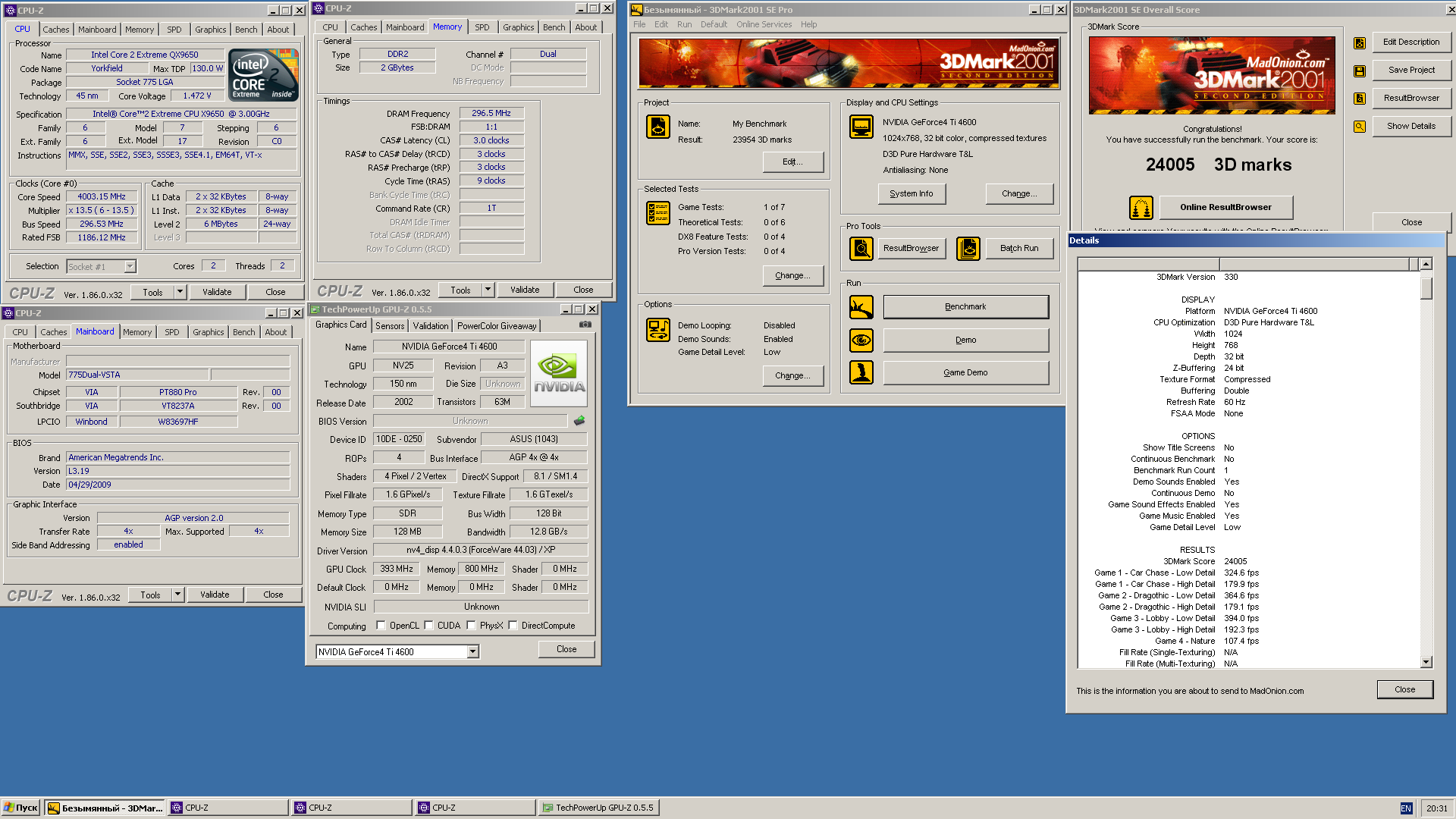1456x819 pixels.
Task: Click the Batch Run icon in Pro Tools
Action: pyautogui.click(x=968, y=248)
